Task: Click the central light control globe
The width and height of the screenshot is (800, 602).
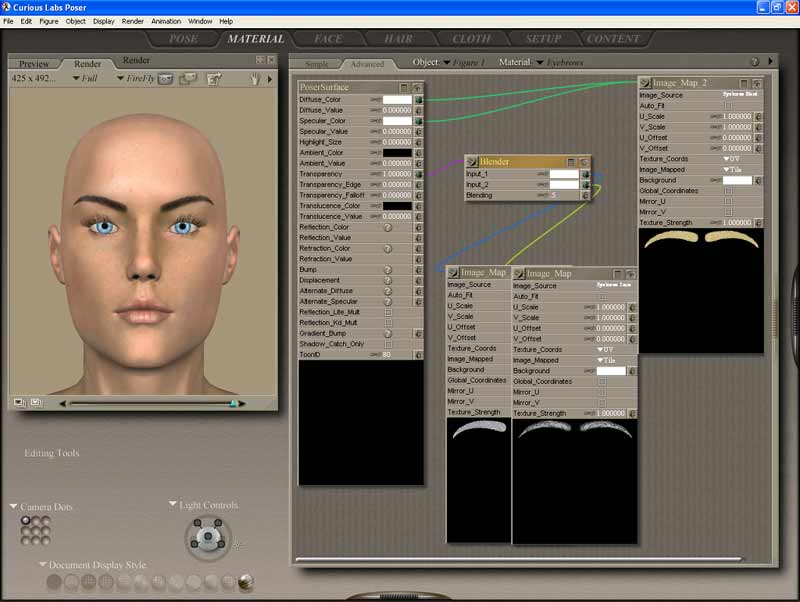Action: pos(209,538)
